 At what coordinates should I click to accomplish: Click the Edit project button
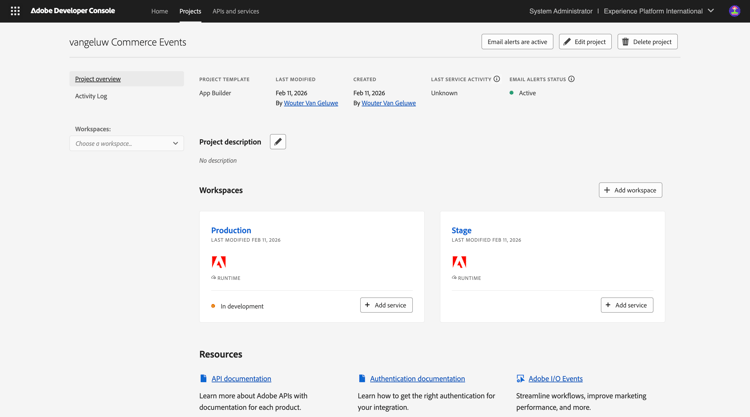(x=585, y=42)
